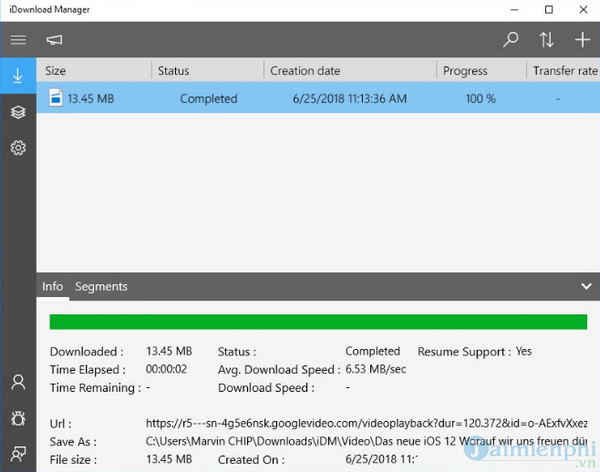
Task: Select the Completed status cell in the download row
Action: (x=209, y=99)
